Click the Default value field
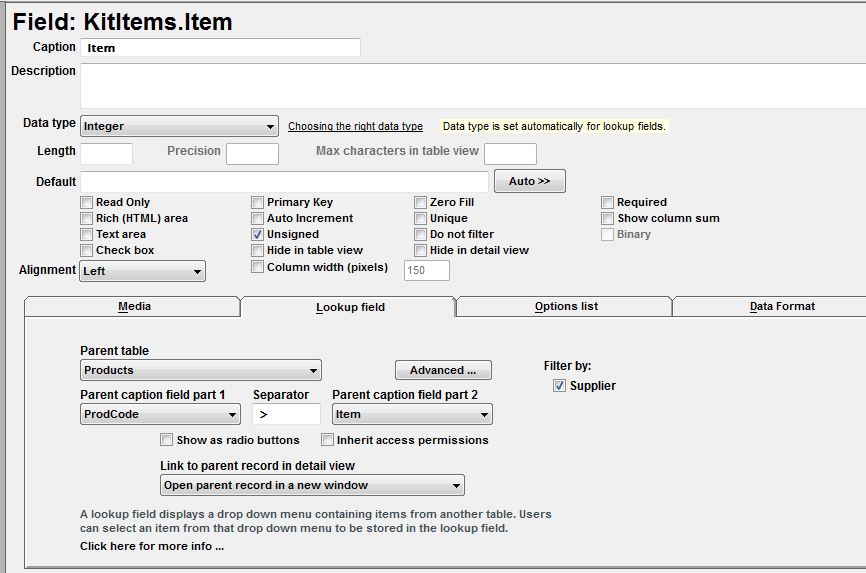This screenshot has height=573, width=866. click(284, 182)
